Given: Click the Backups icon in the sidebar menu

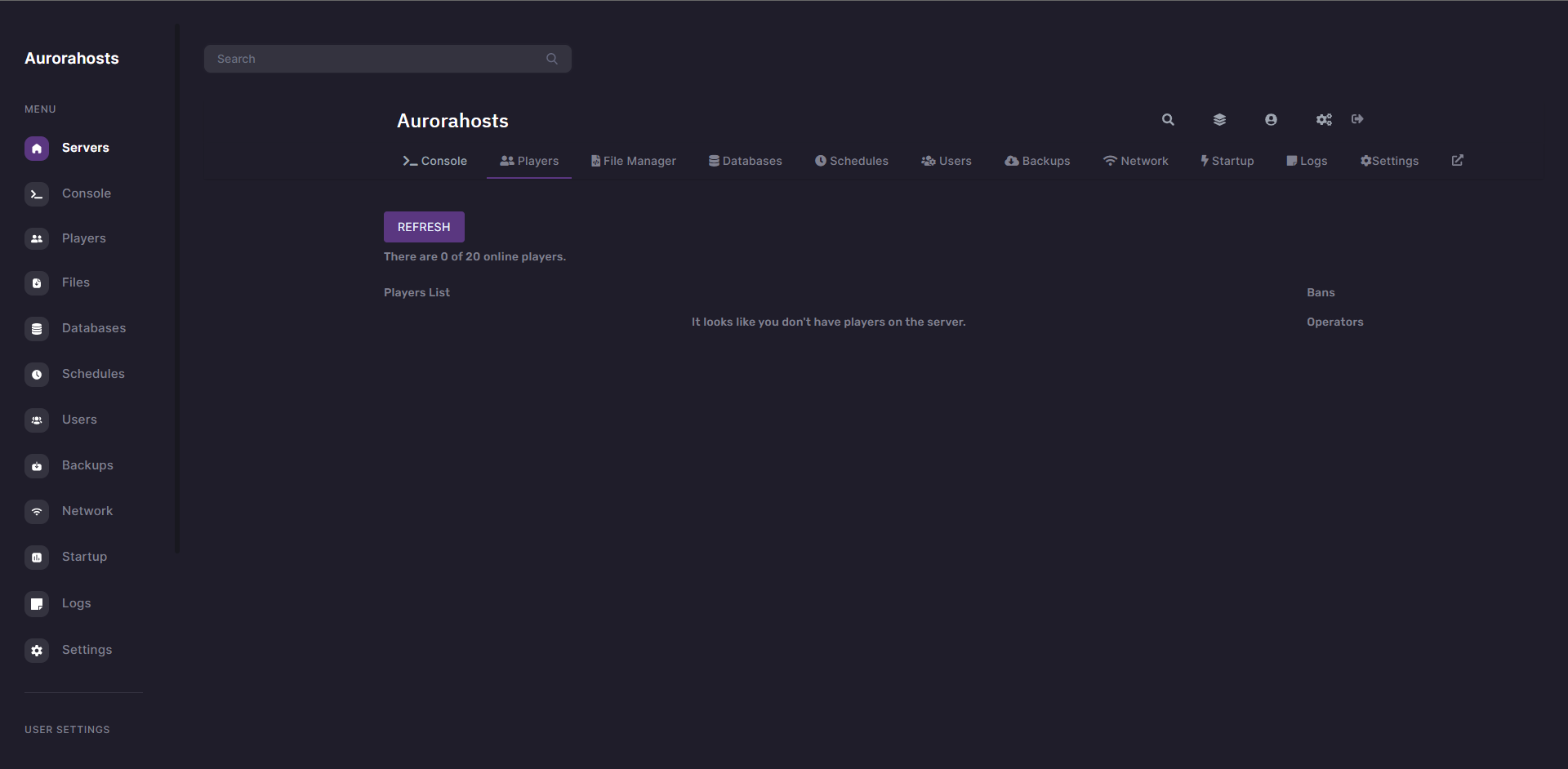Looking at the screenshot, I should (x=37, y=465).
